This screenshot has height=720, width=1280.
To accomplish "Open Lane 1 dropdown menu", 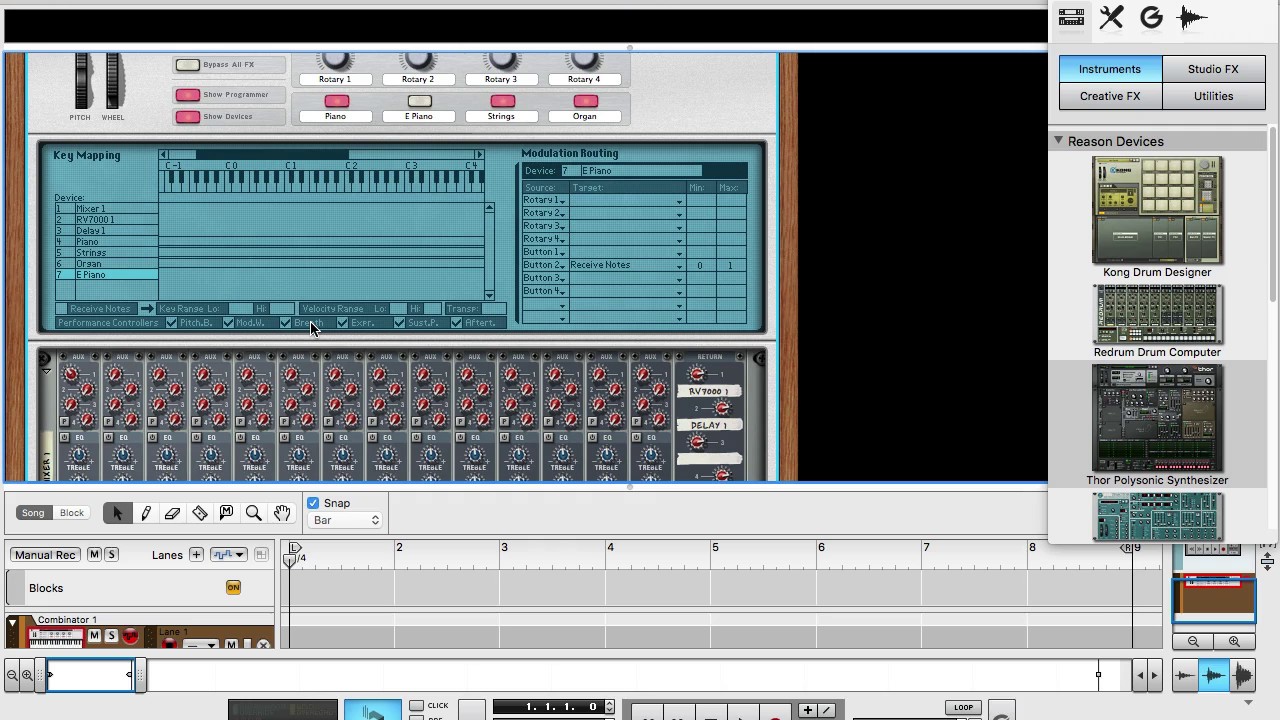I will tap(201, 646).
